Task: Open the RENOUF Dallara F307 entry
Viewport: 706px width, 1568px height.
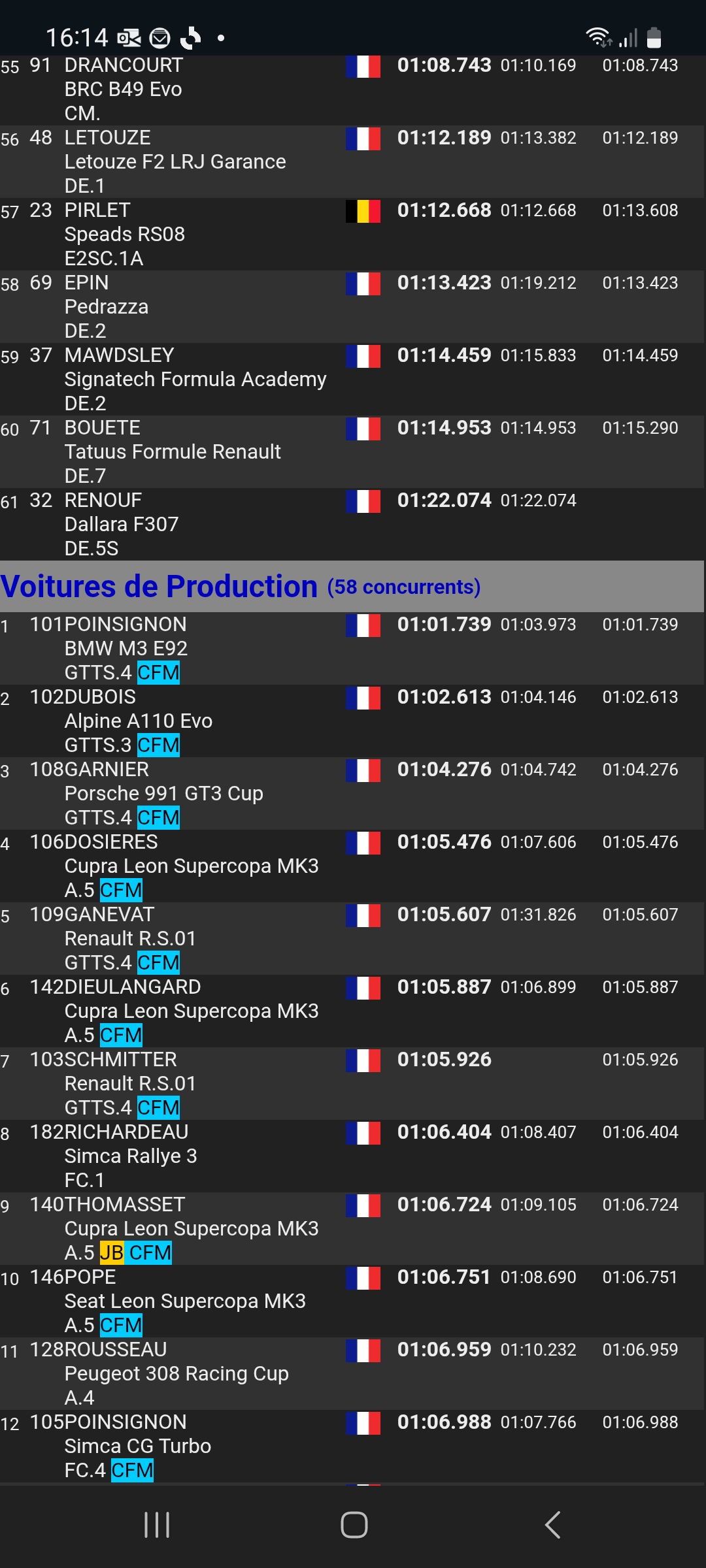Action: (352, 524)
